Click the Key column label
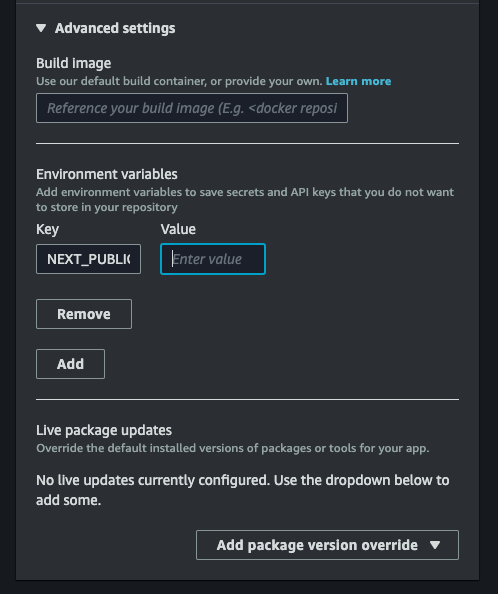The height and width of the screenshot is (594, 498). (x=47, y=229)
